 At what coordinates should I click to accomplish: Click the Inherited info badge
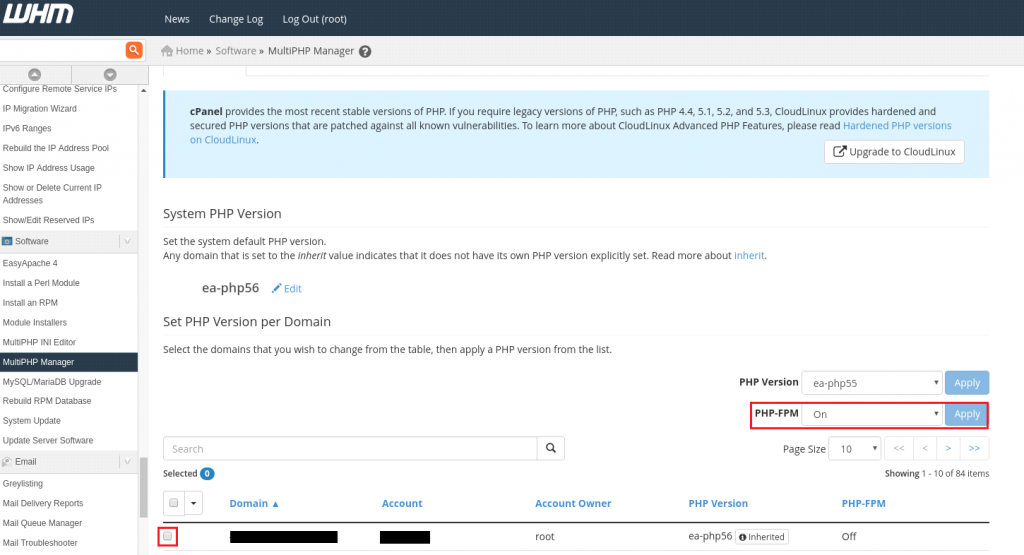click(x=761, y=537)
